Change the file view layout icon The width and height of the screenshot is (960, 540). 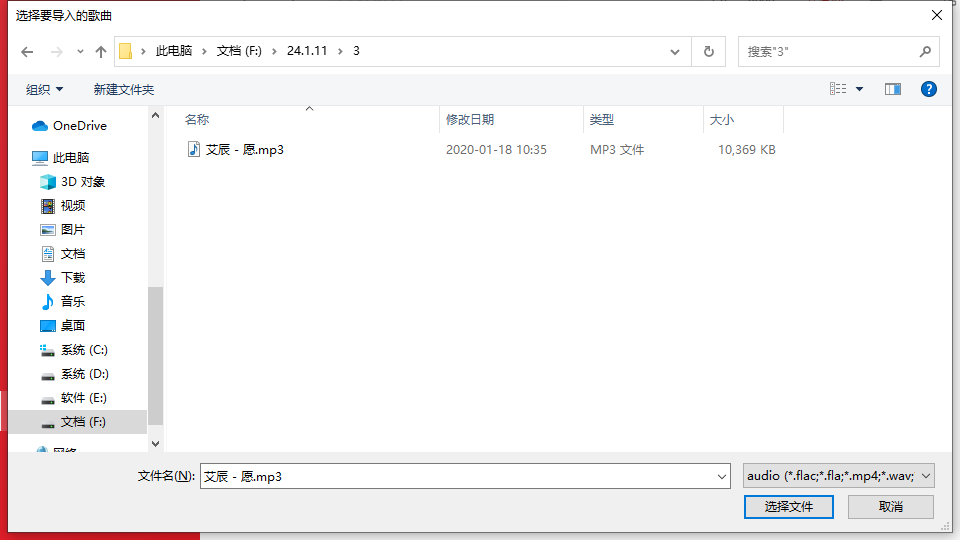pyautogui.click(x=838, y=89)
